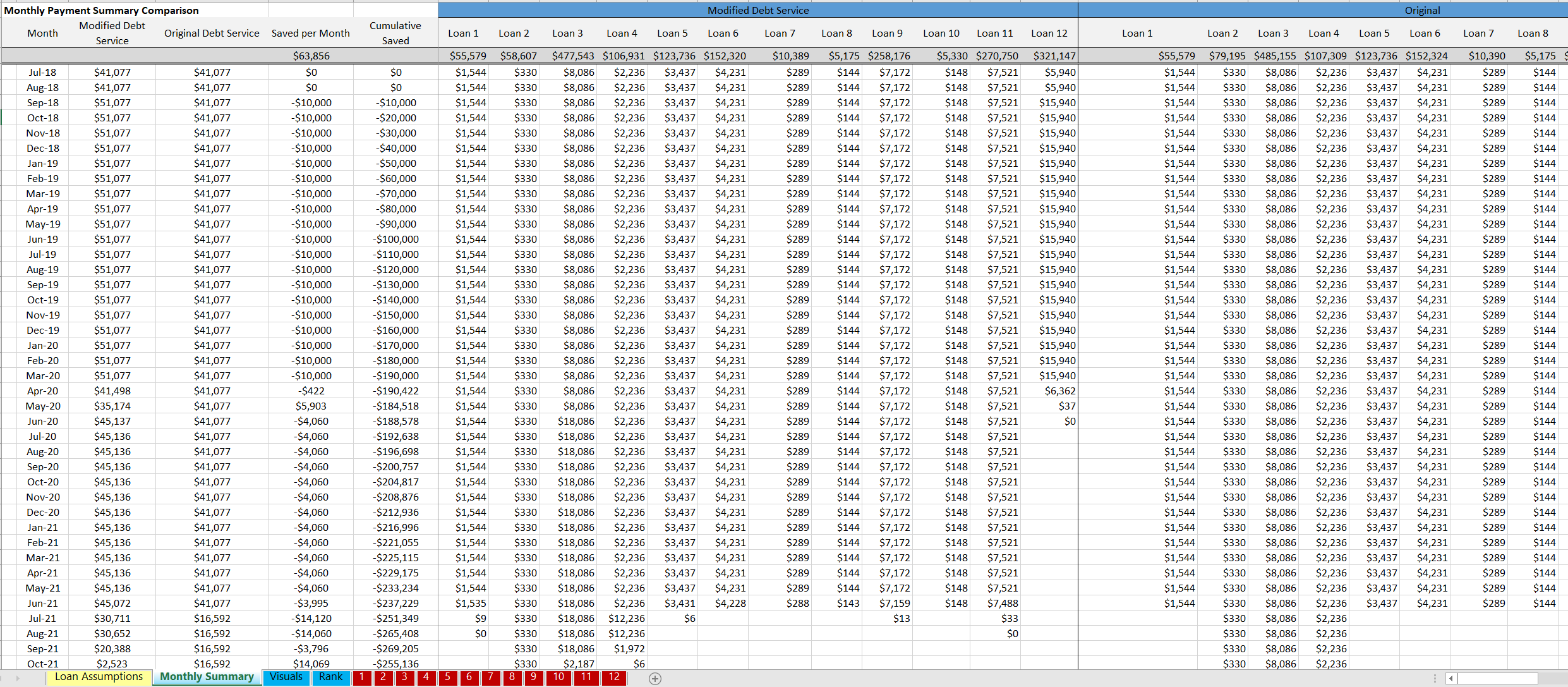This screenshot has height=687, width=1568.
Task: Click the tab bar splitter dots handle
Action: 1435,678
